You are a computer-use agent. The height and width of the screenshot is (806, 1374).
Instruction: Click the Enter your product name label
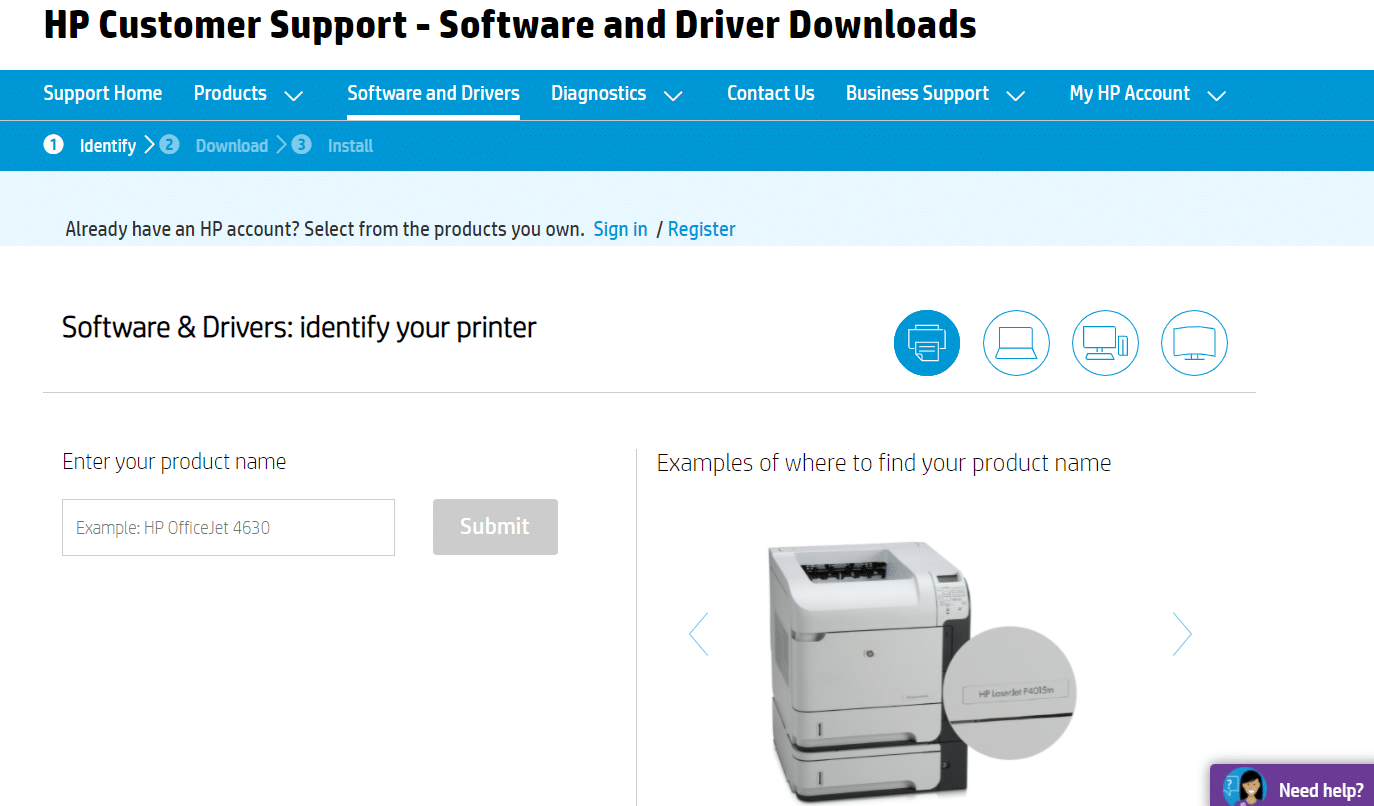174,461
